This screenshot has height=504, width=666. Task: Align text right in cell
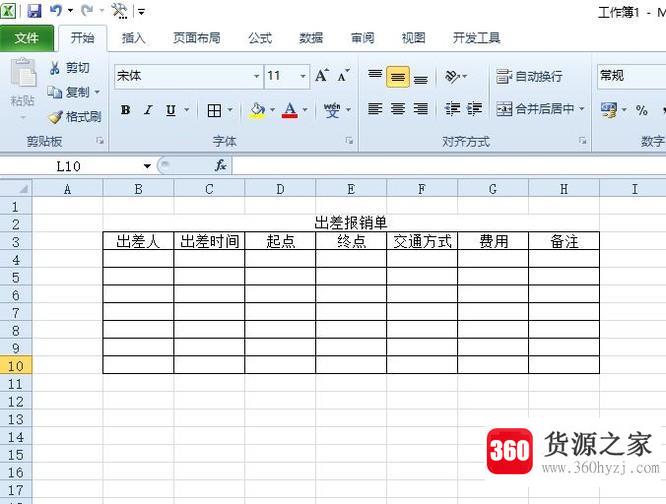tap(420, 109)
